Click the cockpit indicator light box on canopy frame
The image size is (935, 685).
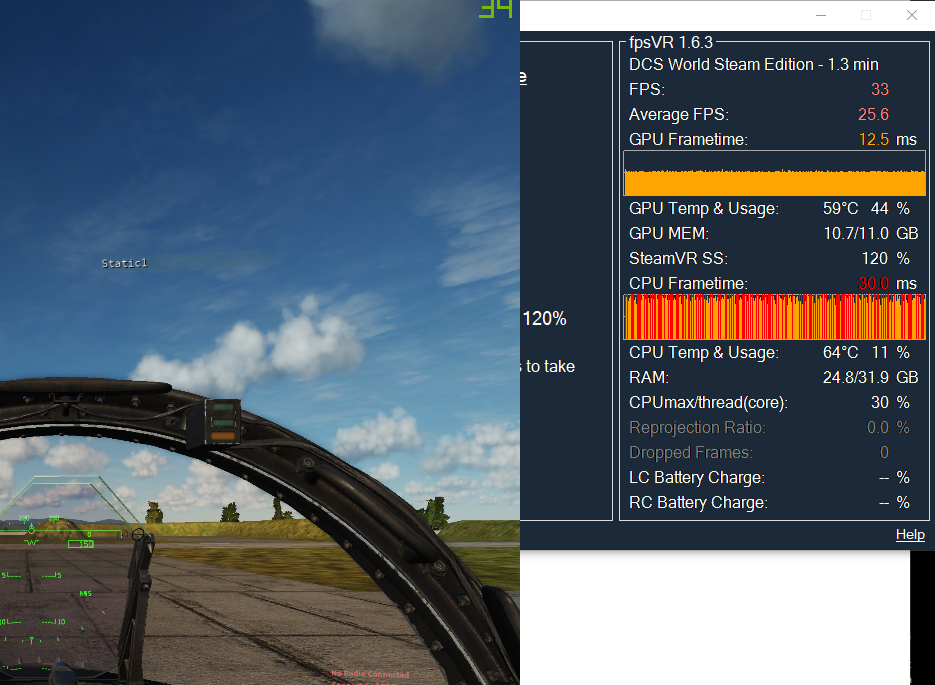(222, 422)
